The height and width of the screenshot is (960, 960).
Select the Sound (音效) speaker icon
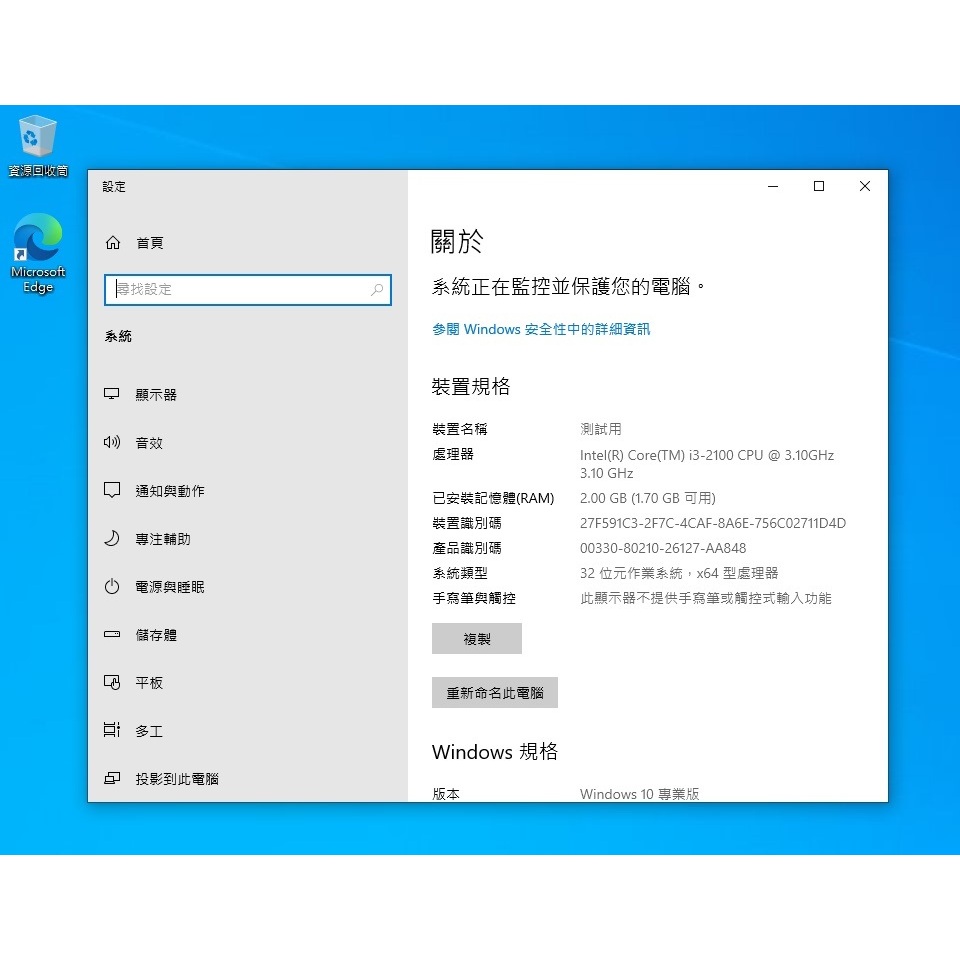[x=112, y=443]
